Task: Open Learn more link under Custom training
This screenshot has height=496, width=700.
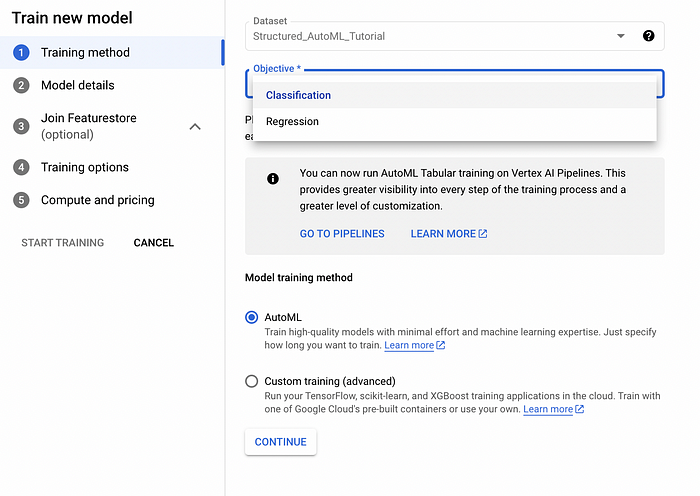Action: 548,409
